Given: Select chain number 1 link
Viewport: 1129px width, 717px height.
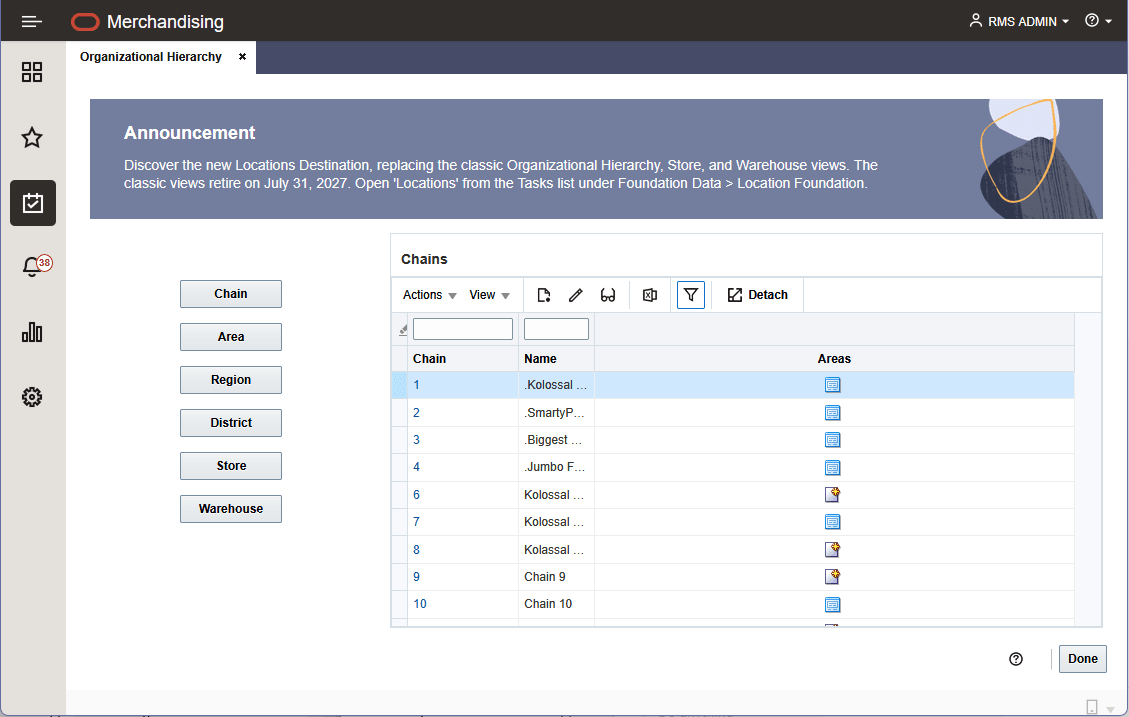Looking at the screenshot, I should pyautogui.click(x=416, y=385).
